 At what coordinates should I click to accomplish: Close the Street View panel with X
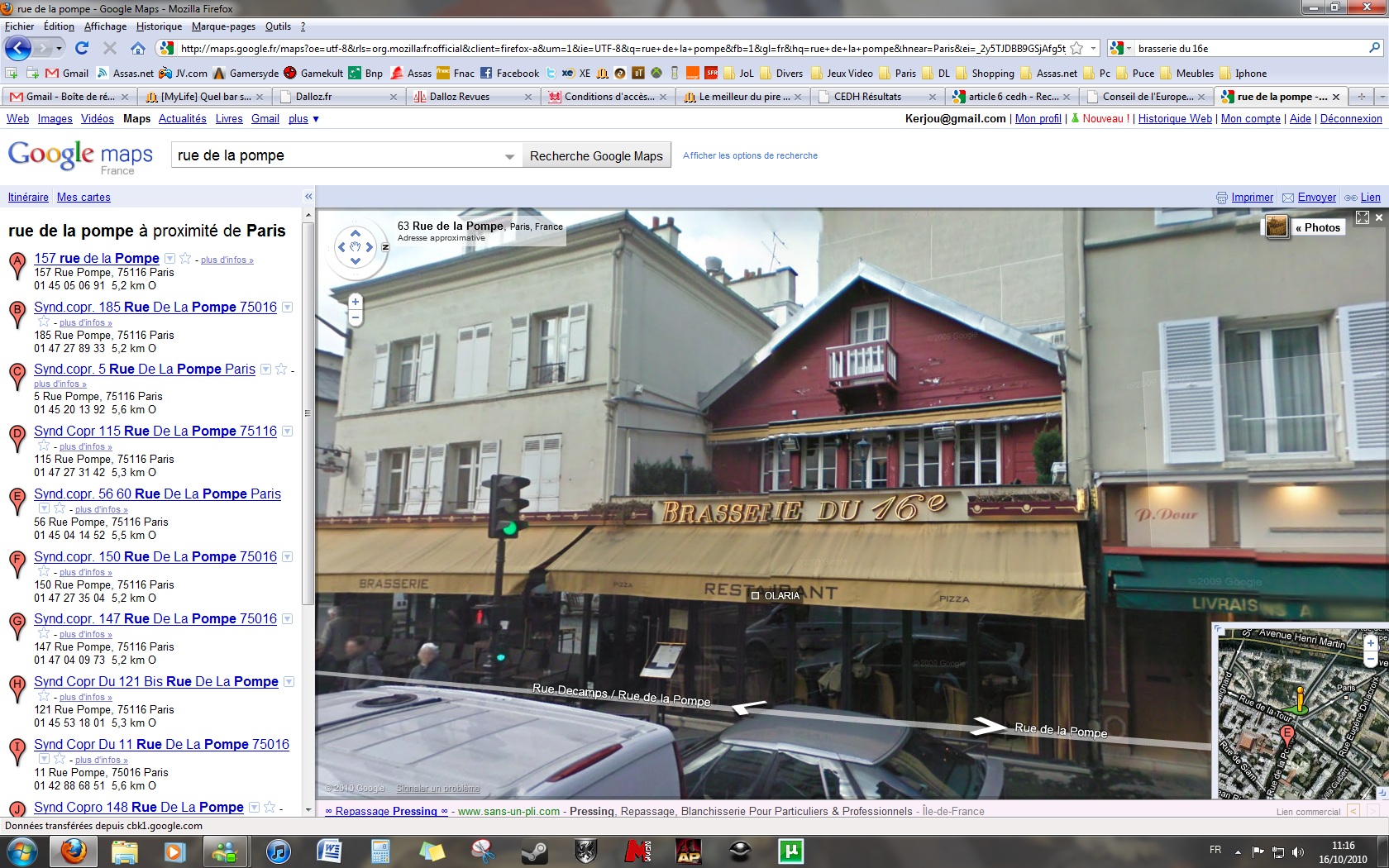coord(1378,217)
